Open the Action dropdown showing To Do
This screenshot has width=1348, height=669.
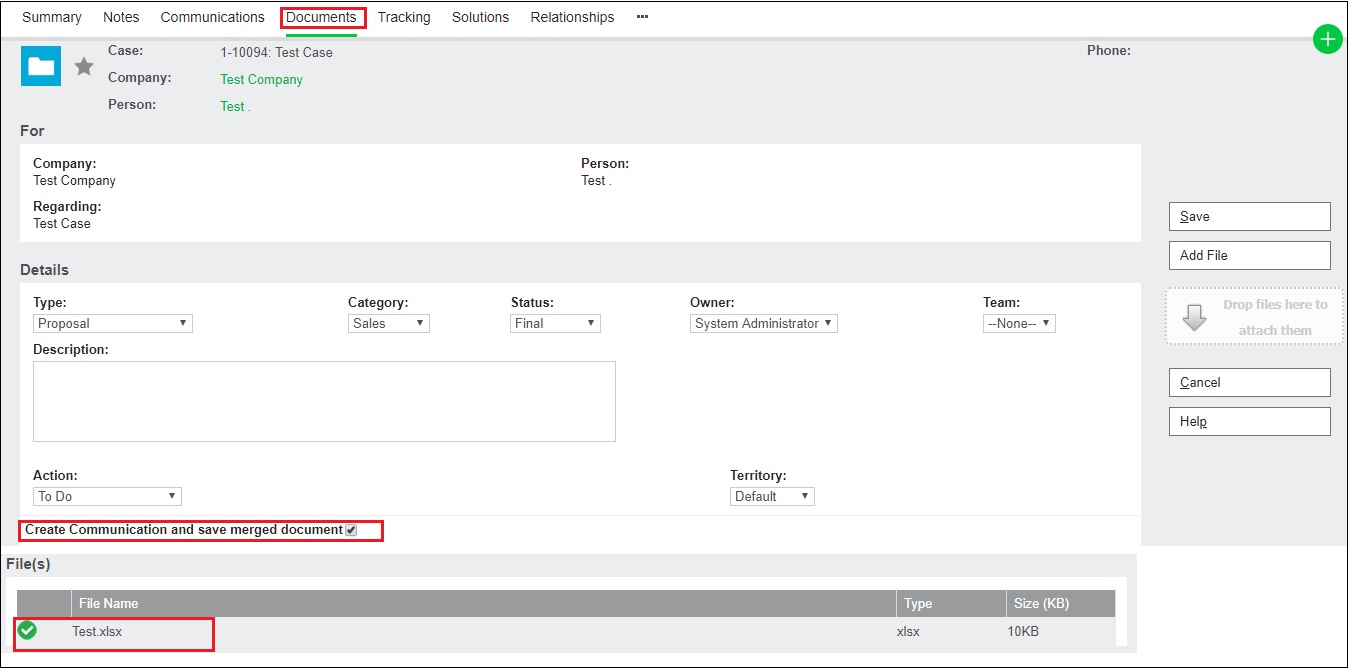[107, 497]
